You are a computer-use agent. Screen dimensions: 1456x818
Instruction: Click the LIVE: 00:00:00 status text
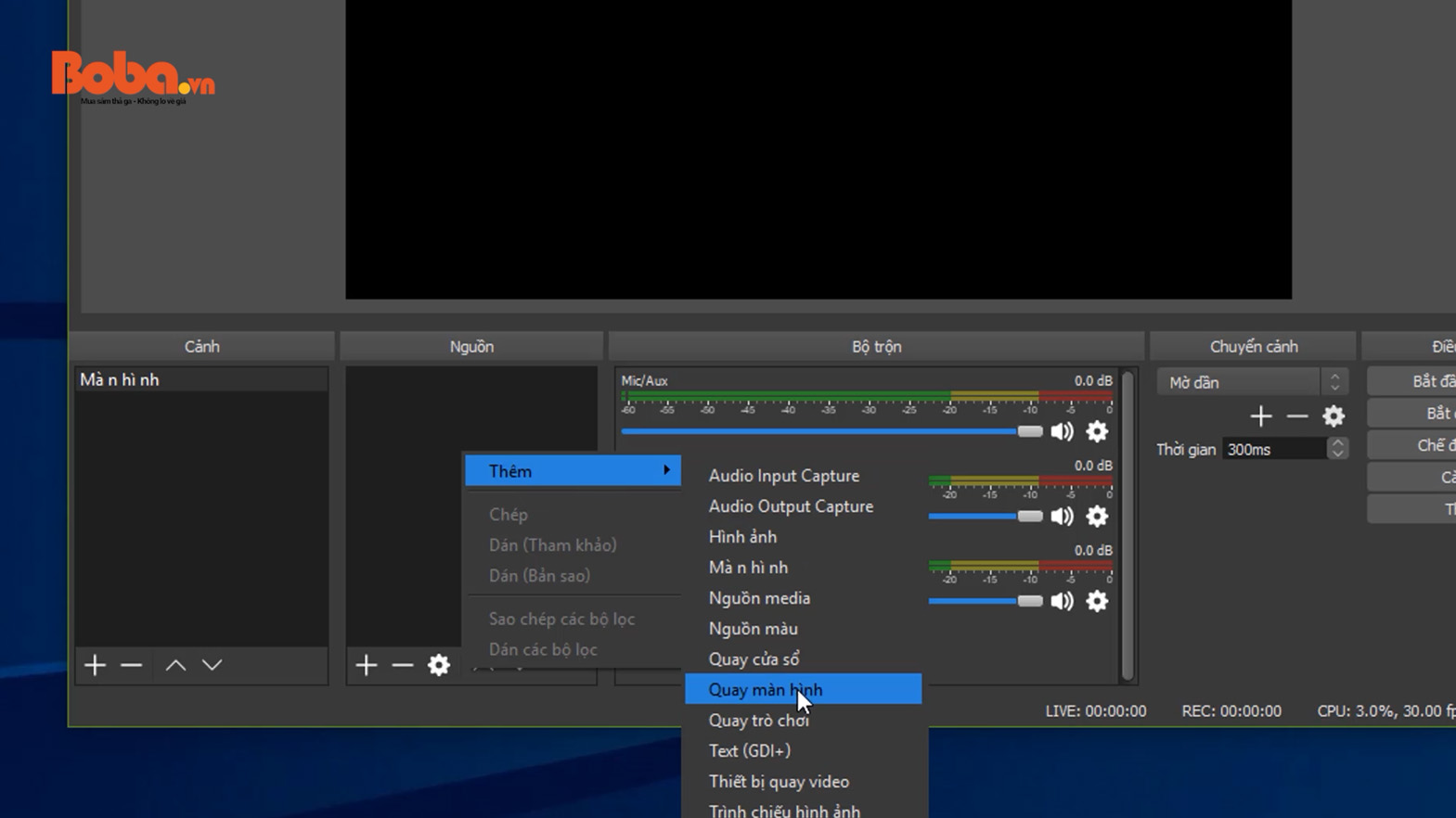[1096, 711]
